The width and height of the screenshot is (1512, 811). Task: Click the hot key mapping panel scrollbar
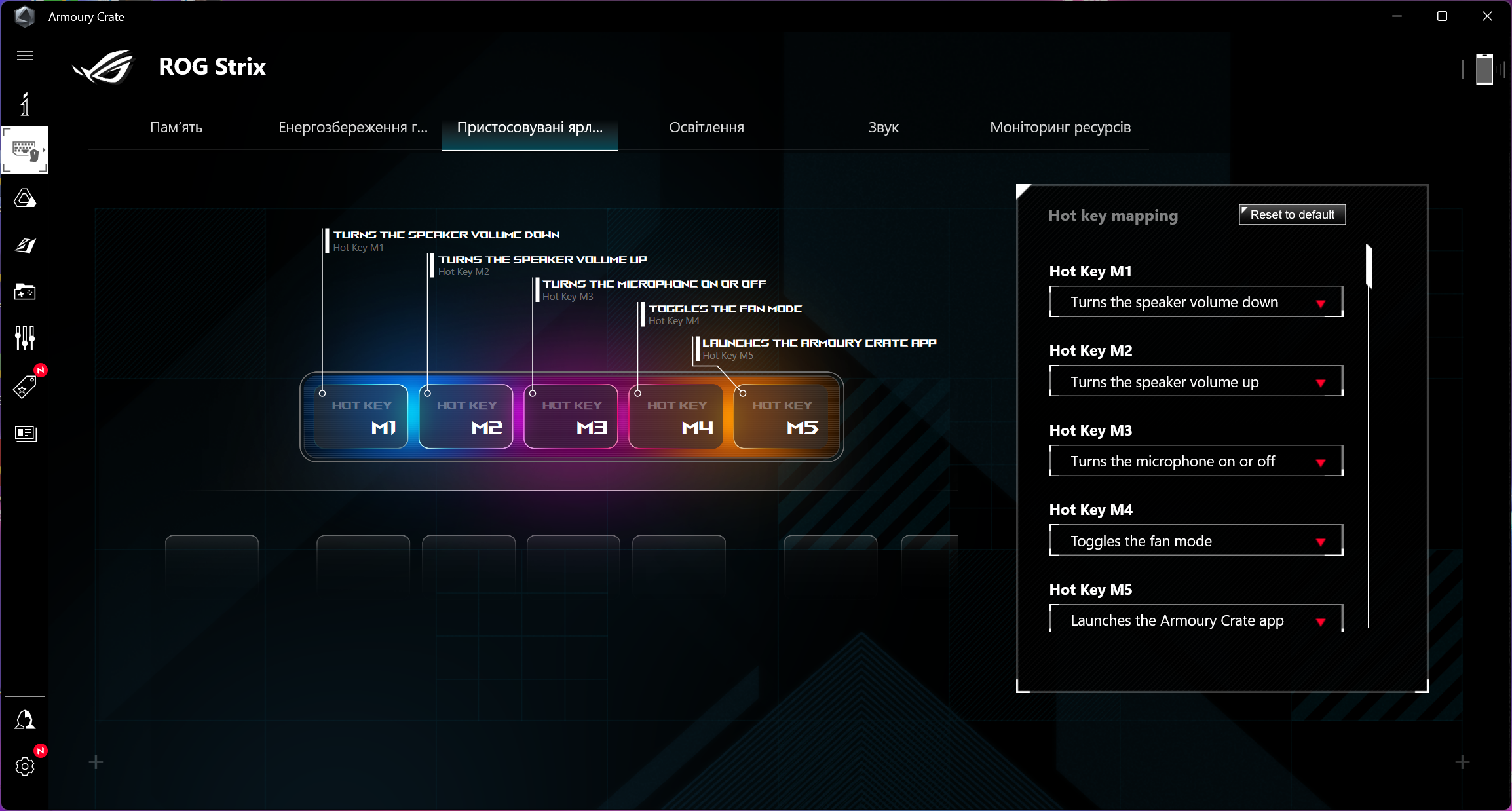point(1369,267)
